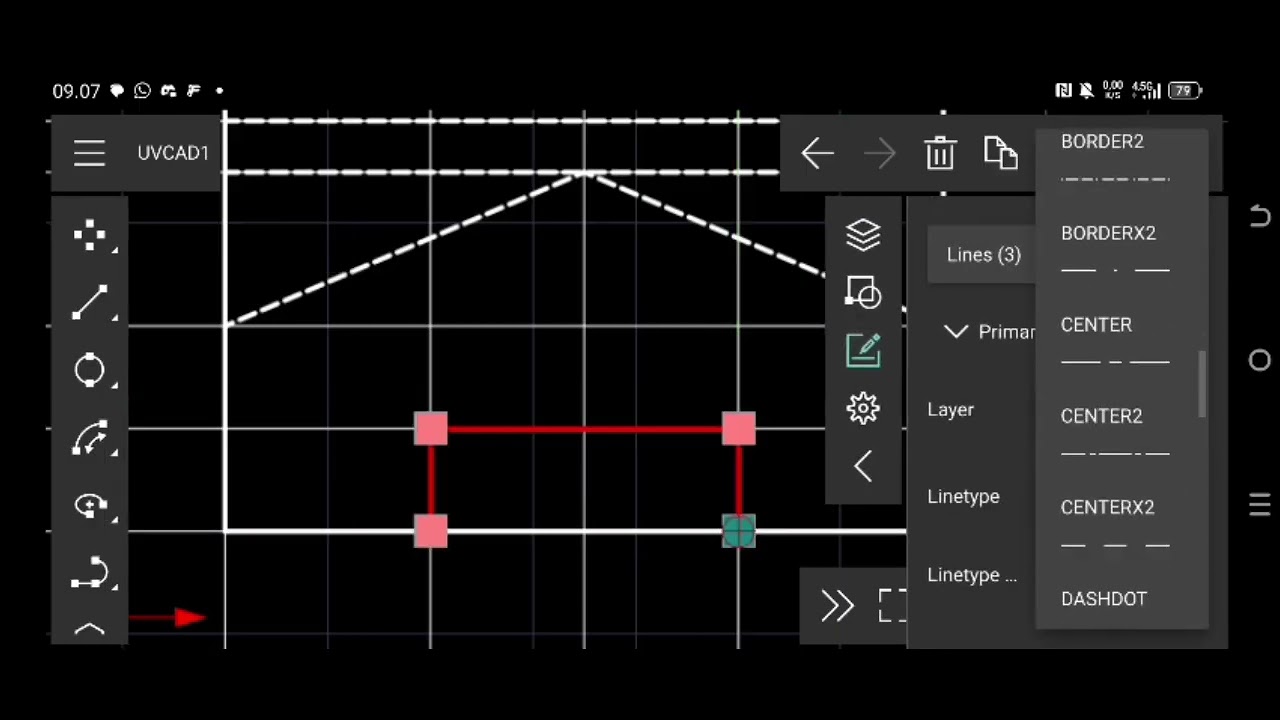Redo with the forward arrow icon
Image resolution: width=1280 pixels, height=720 pixels.
coord(880,153)
